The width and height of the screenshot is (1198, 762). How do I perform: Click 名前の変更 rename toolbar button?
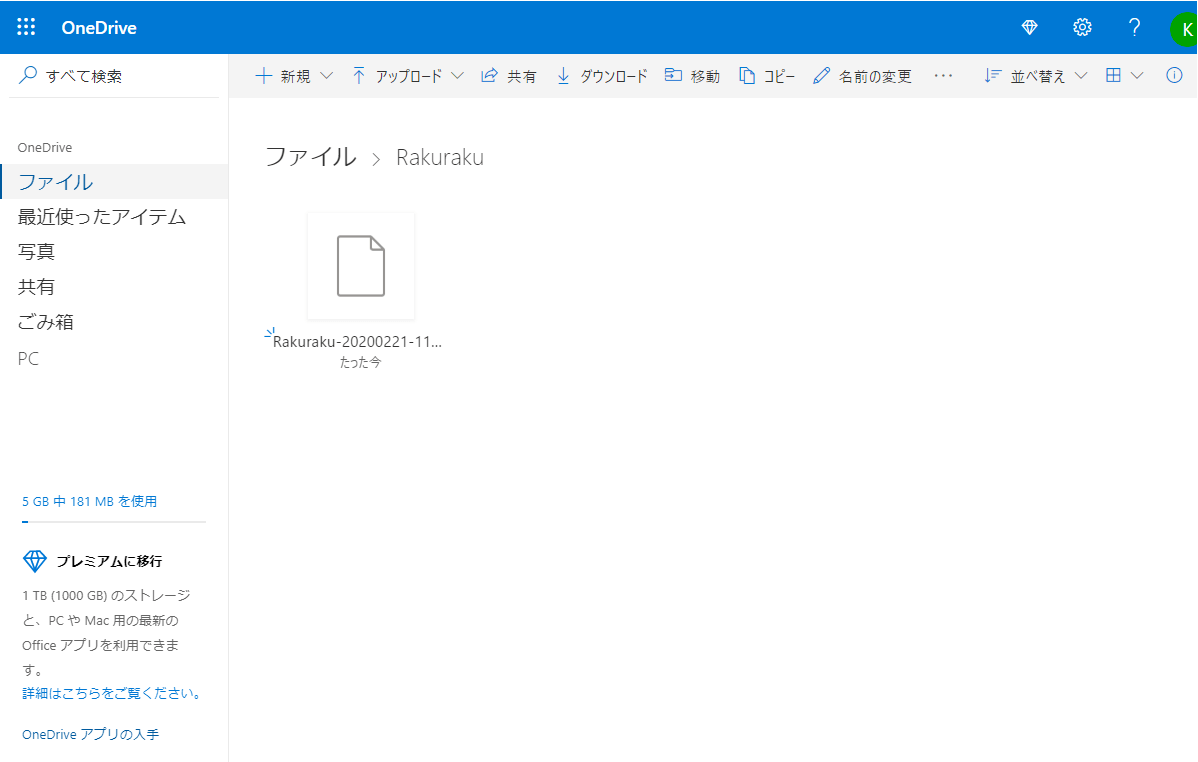point(863,76)
